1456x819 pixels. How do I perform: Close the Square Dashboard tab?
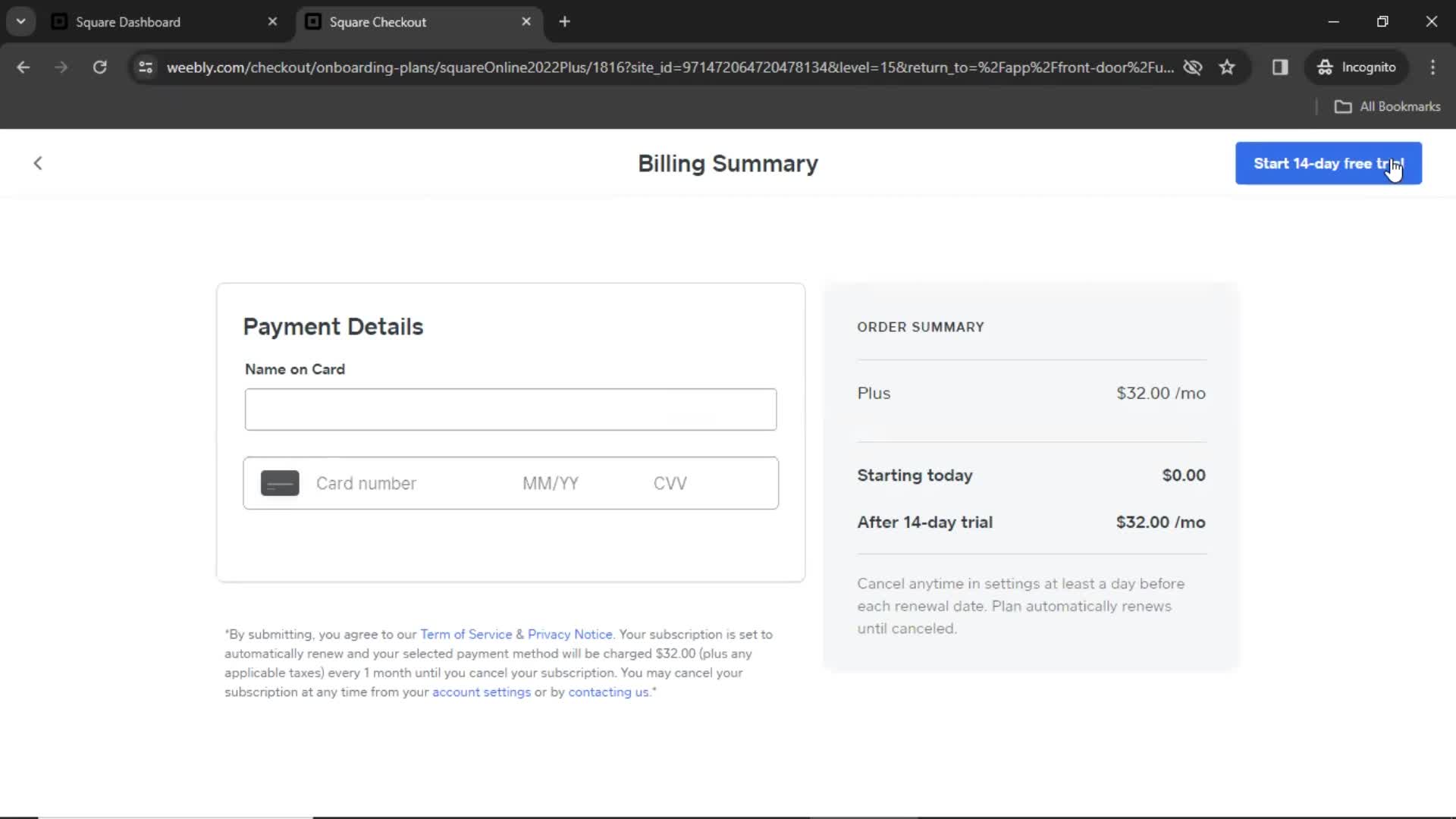tap(272, 22)
